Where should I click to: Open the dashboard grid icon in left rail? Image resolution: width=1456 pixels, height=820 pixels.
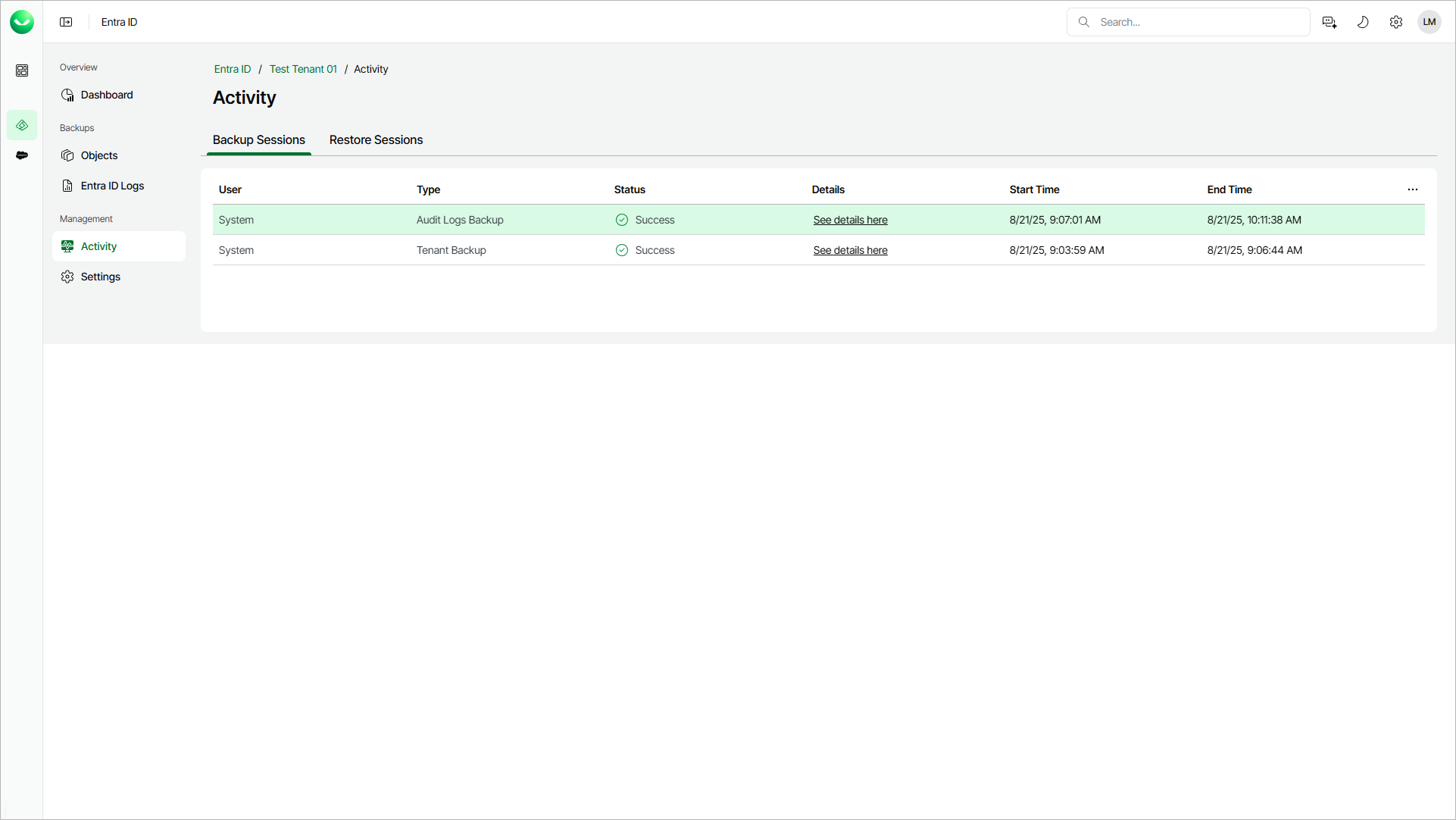pos(22,70)
